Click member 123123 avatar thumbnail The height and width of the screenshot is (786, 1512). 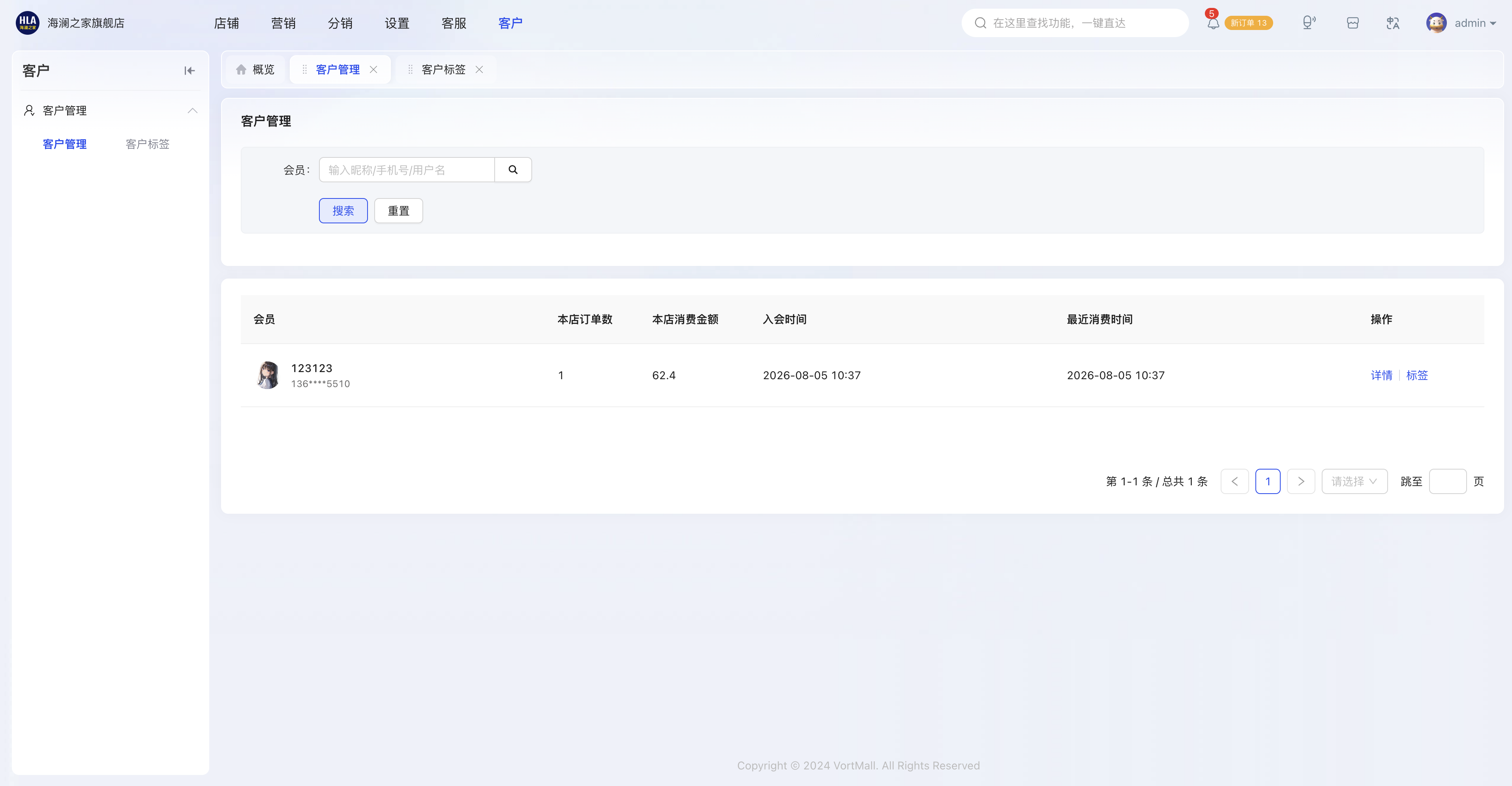[x=268, y=375]
